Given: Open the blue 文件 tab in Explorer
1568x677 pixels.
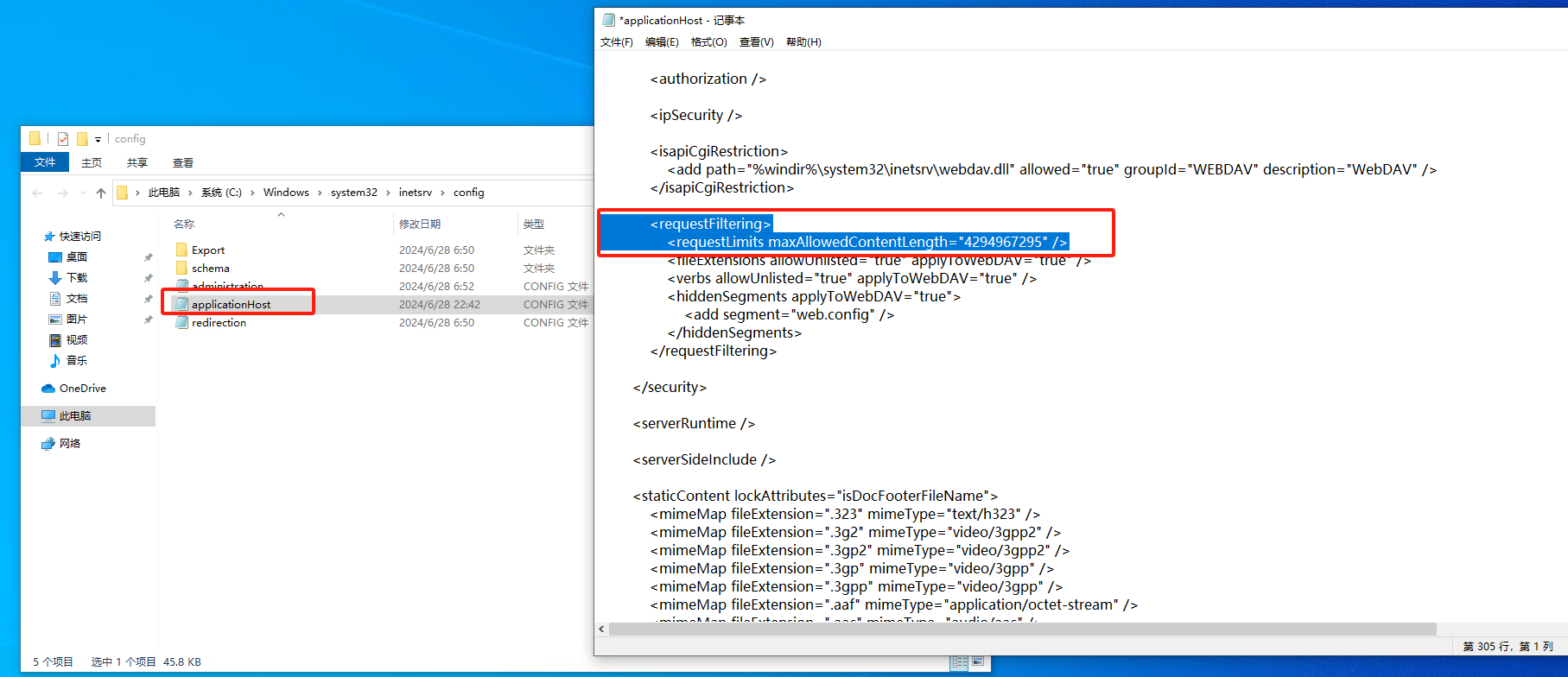Looking at the screenshot, I should (x=45, y=162).
